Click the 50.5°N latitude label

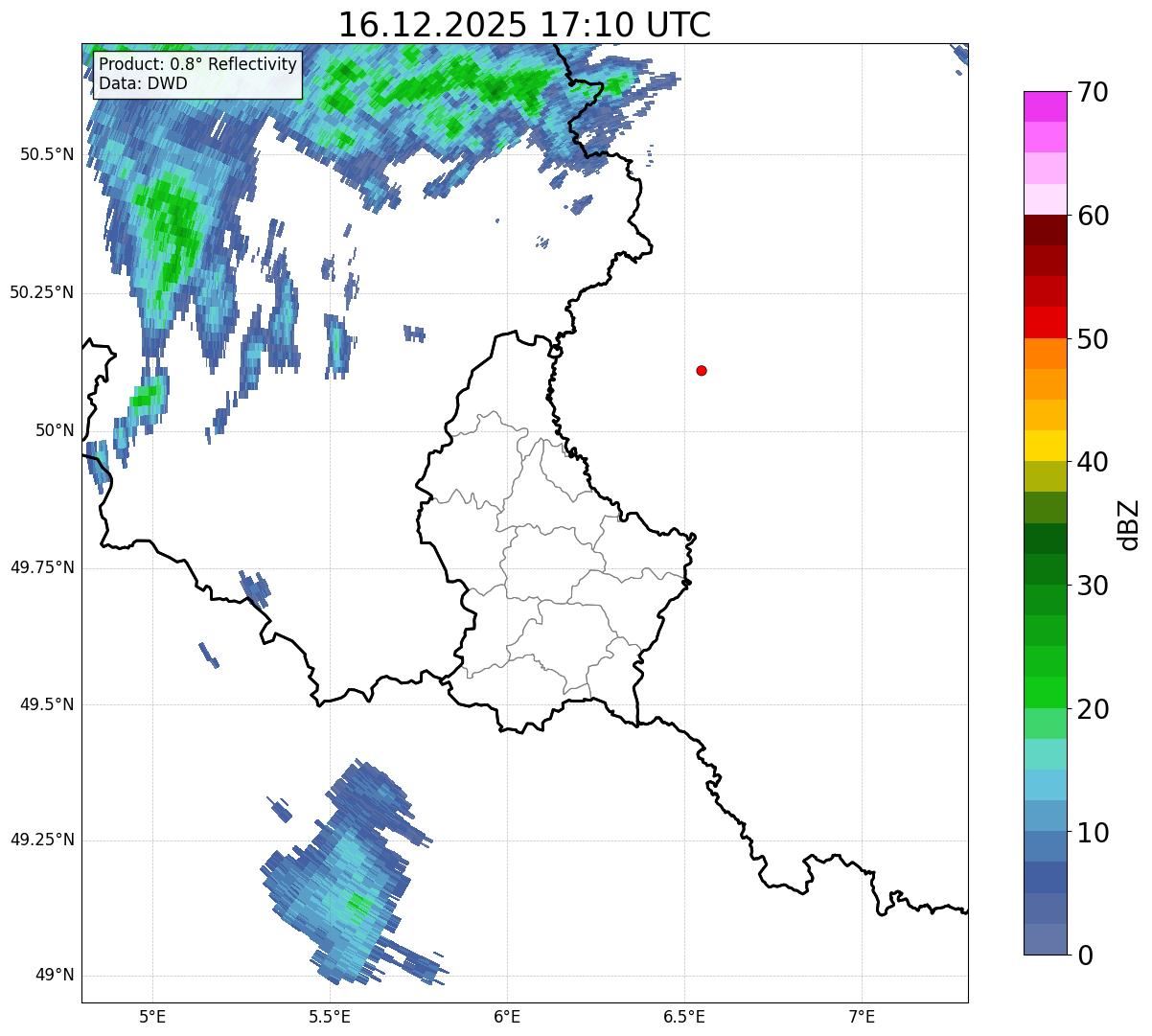coord(47,154)
